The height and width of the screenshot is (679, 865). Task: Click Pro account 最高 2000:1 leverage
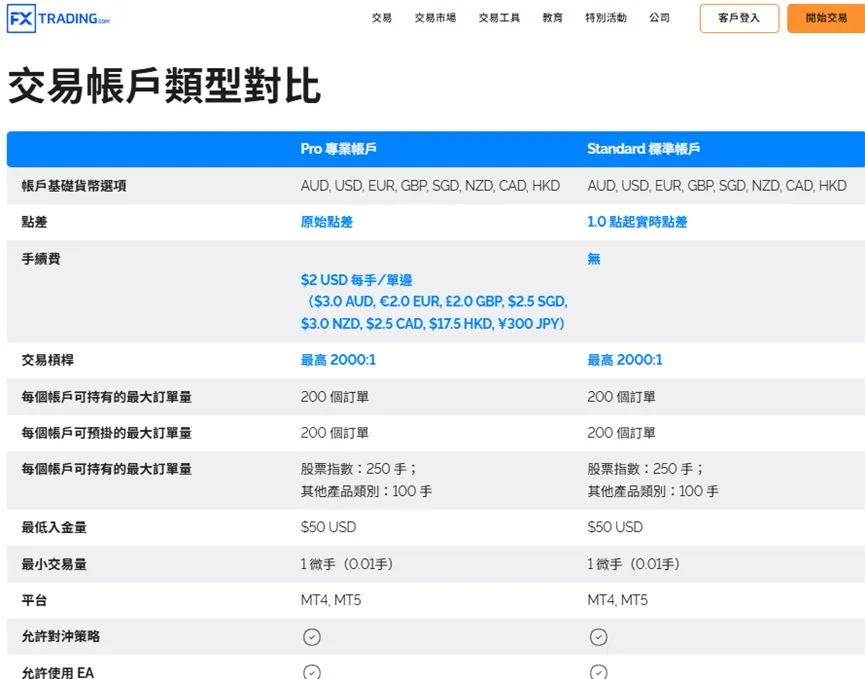(338, 360)
